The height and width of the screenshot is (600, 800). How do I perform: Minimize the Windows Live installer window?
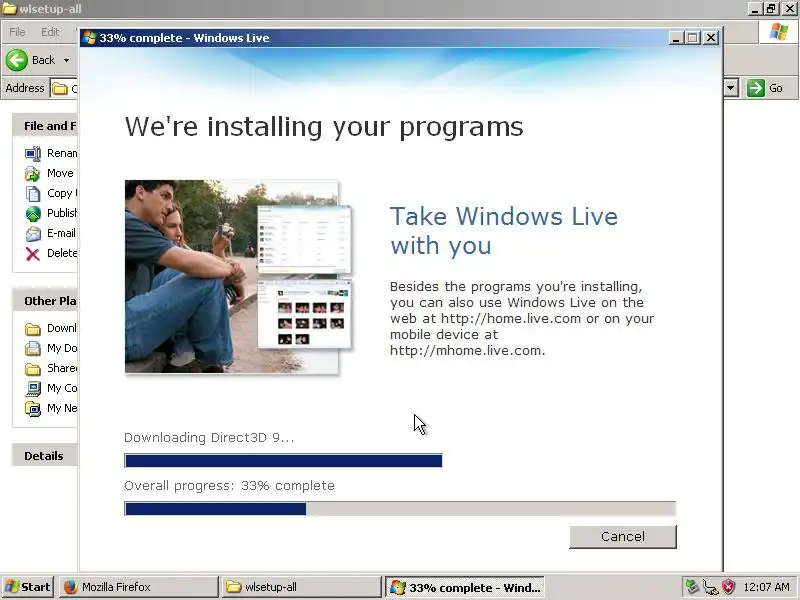[x=676, y=38]
